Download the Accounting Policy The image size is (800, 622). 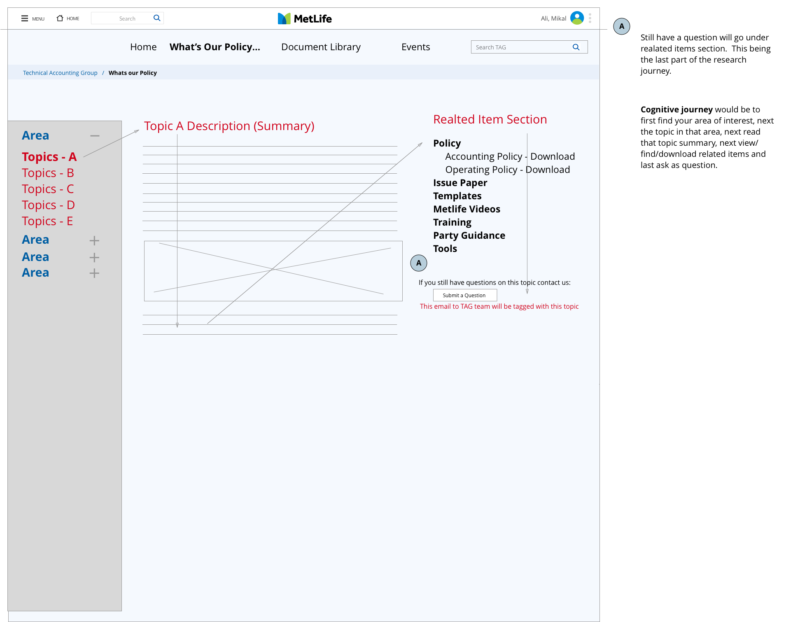click(x=510, y=156)
